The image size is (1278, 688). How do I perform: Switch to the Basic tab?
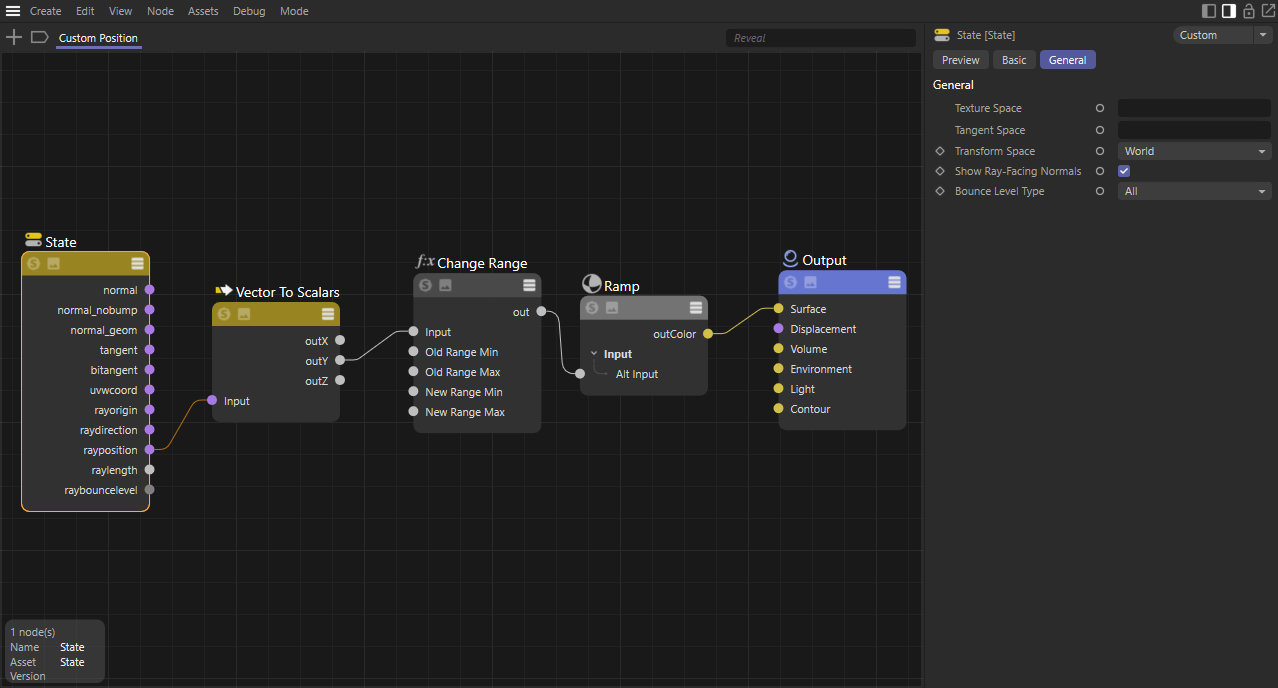click(x=1014, y=60)
